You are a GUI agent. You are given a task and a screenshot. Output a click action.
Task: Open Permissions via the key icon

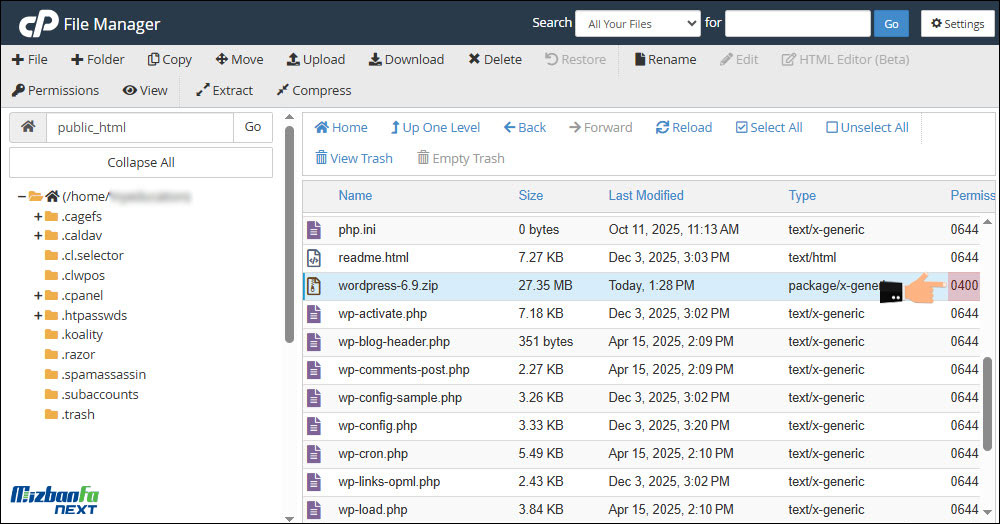(x=18, y=90)
